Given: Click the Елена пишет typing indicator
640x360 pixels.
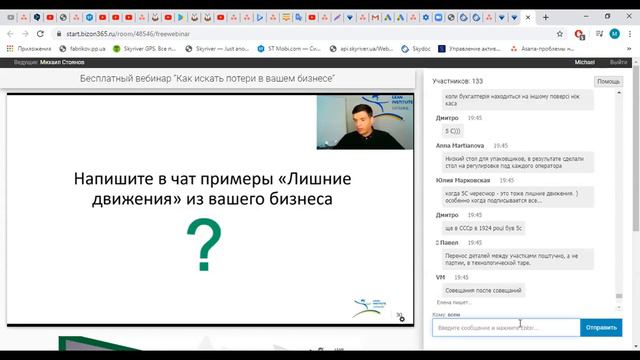Looking at the screenshot, I should 454,302.
